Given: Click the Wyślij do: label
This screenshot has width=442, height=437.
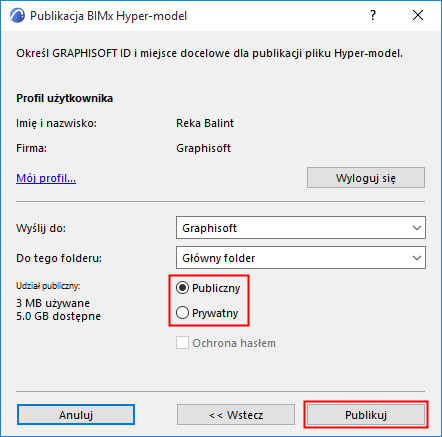Looking at the screenshot, I should click(41, 228).
